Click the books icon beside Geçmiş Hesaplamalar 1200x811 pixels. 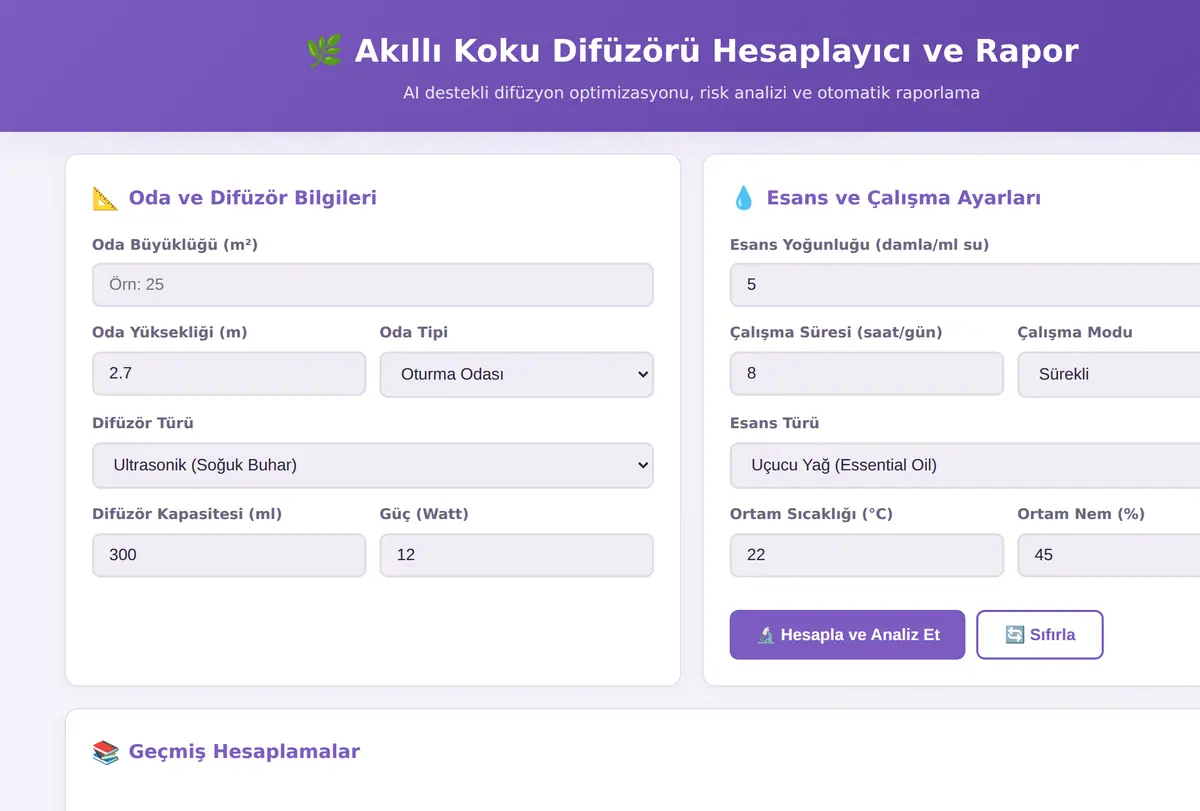click(x=105, y=752)
